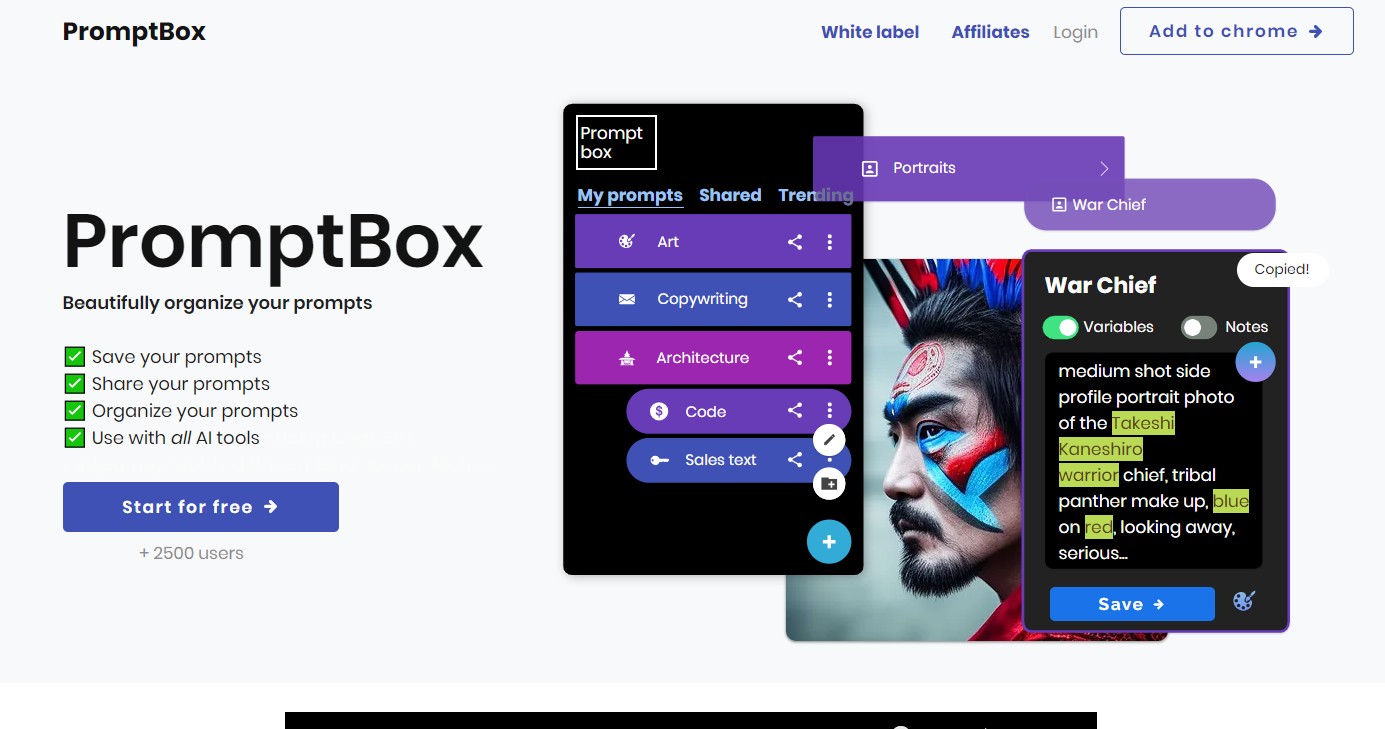This screenshot has width=1385, height=729.
Task: Switch to the My prompts tab
Action: point(630,195)
